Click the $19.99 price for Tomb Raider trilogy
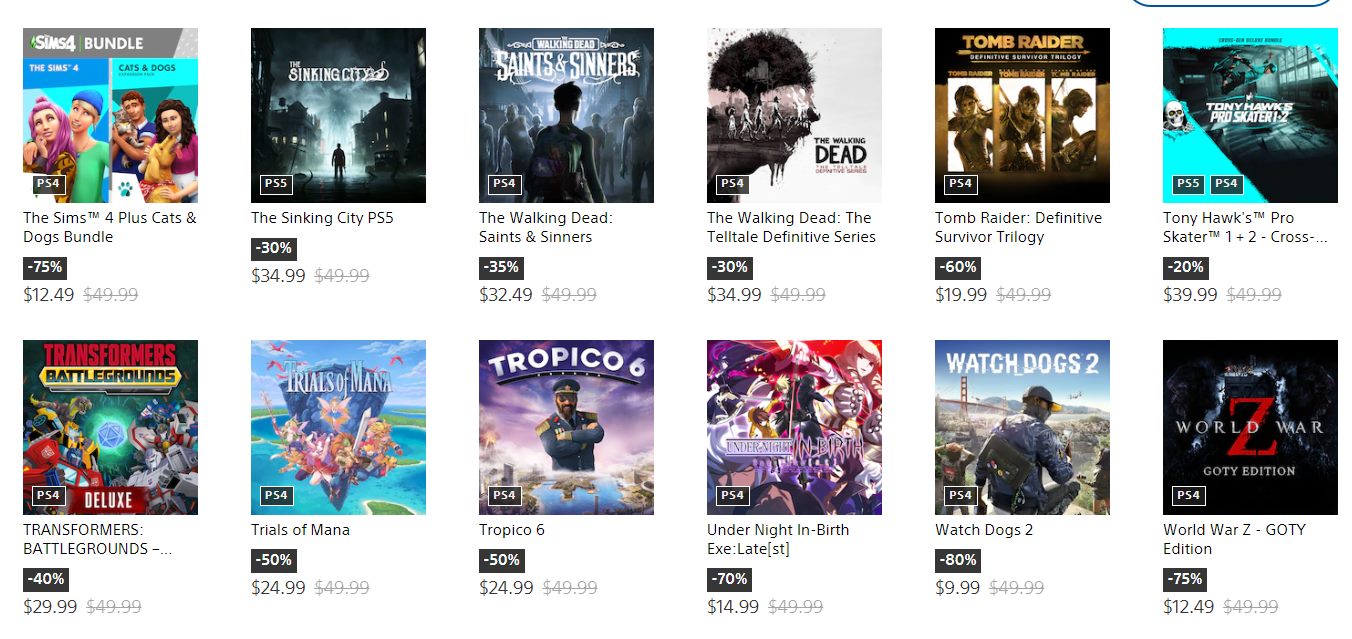The height and width of the screenshot is (639, 1352). pyautogui.click(x=961, y=295)
